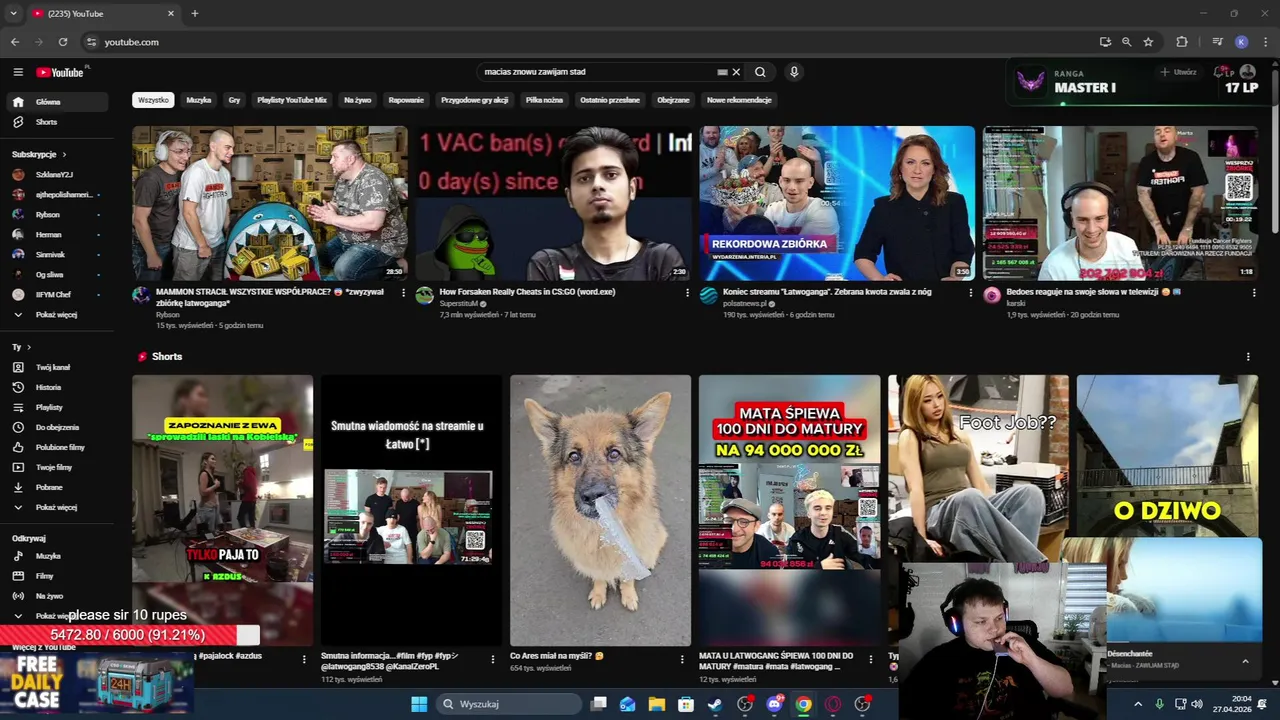The image size is (1280, 720).
Task: Clear the search query with X
Action: (x=736, y=72)
